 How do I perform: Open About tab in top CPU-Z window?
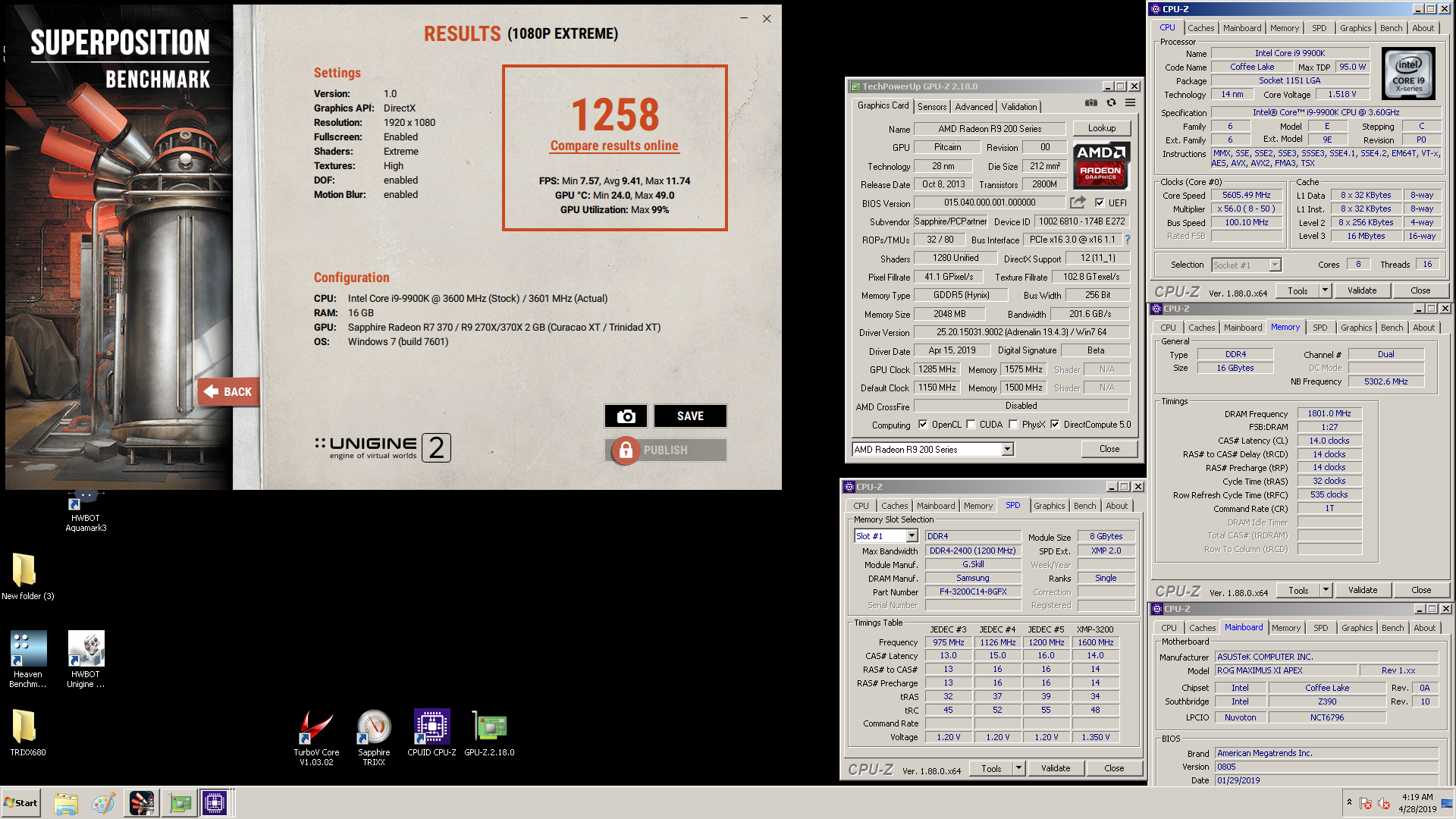click(1423, 28)
